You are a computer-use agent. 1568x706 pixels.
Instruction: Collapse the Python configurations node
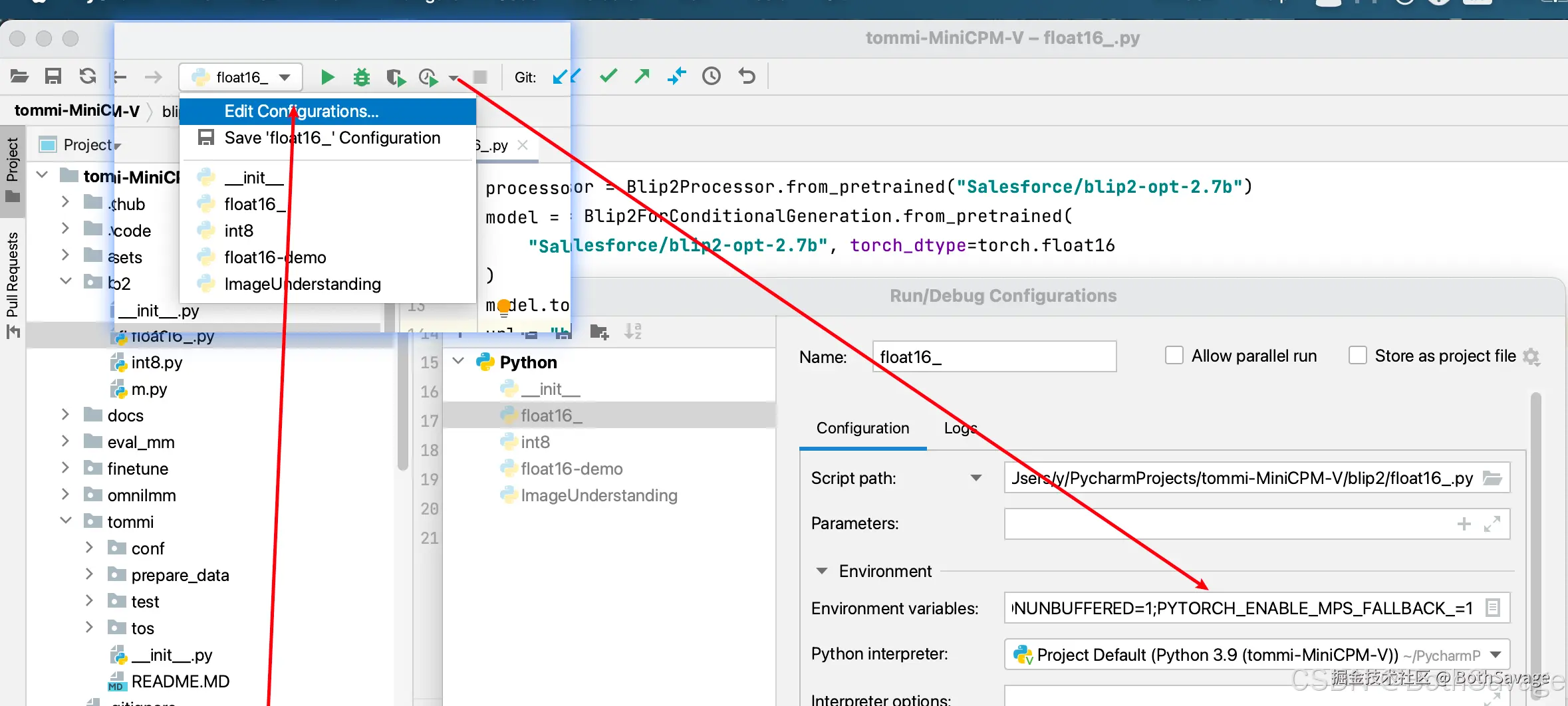click(x=458, y=361)
